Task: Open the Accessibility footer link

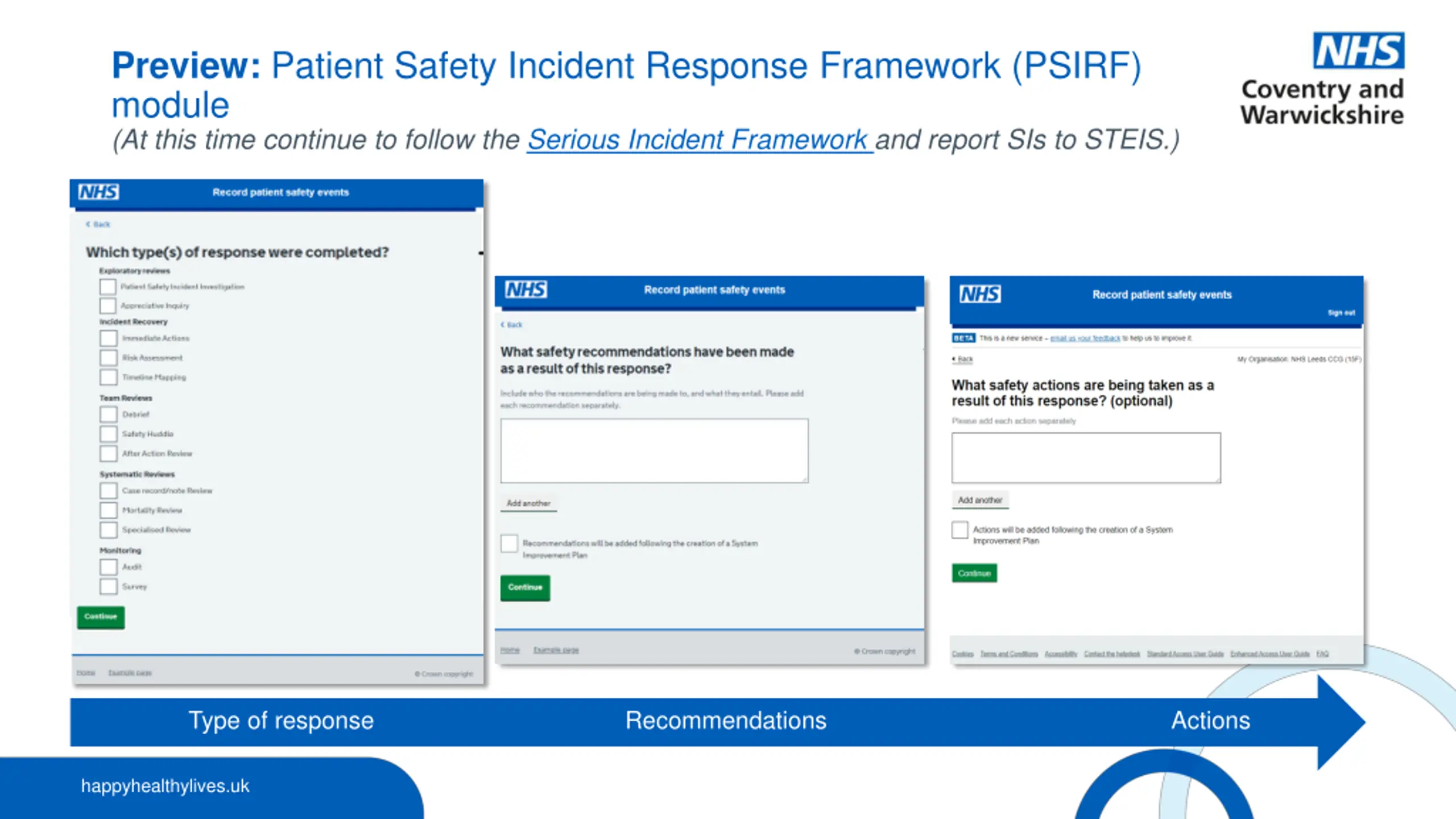Action: 1061,653
